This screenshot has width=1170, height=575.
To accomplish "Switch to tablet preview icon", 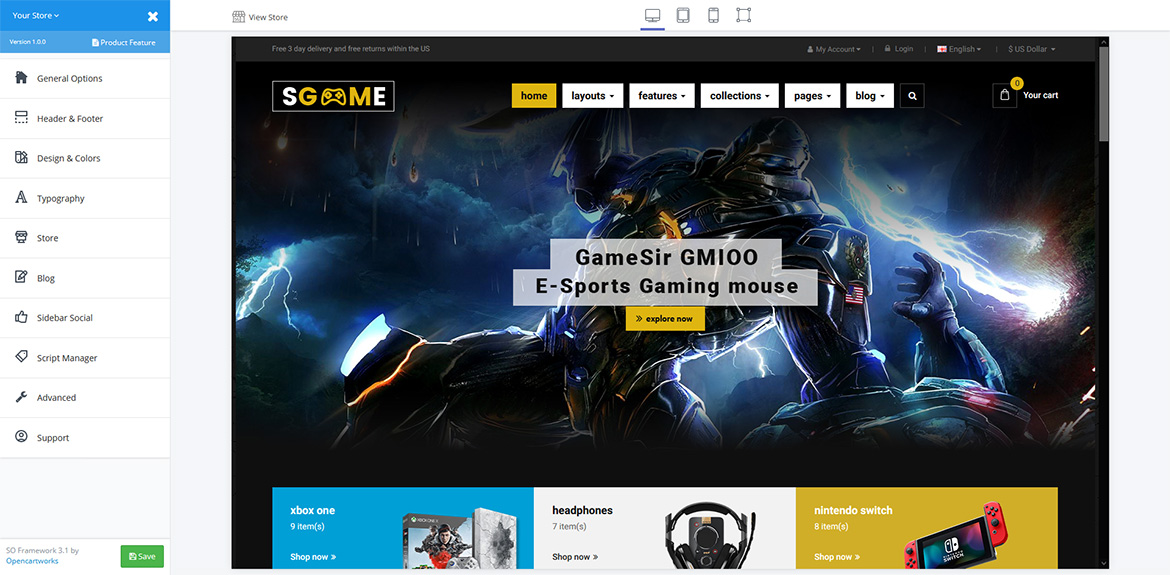I will [x=683, y=15].
